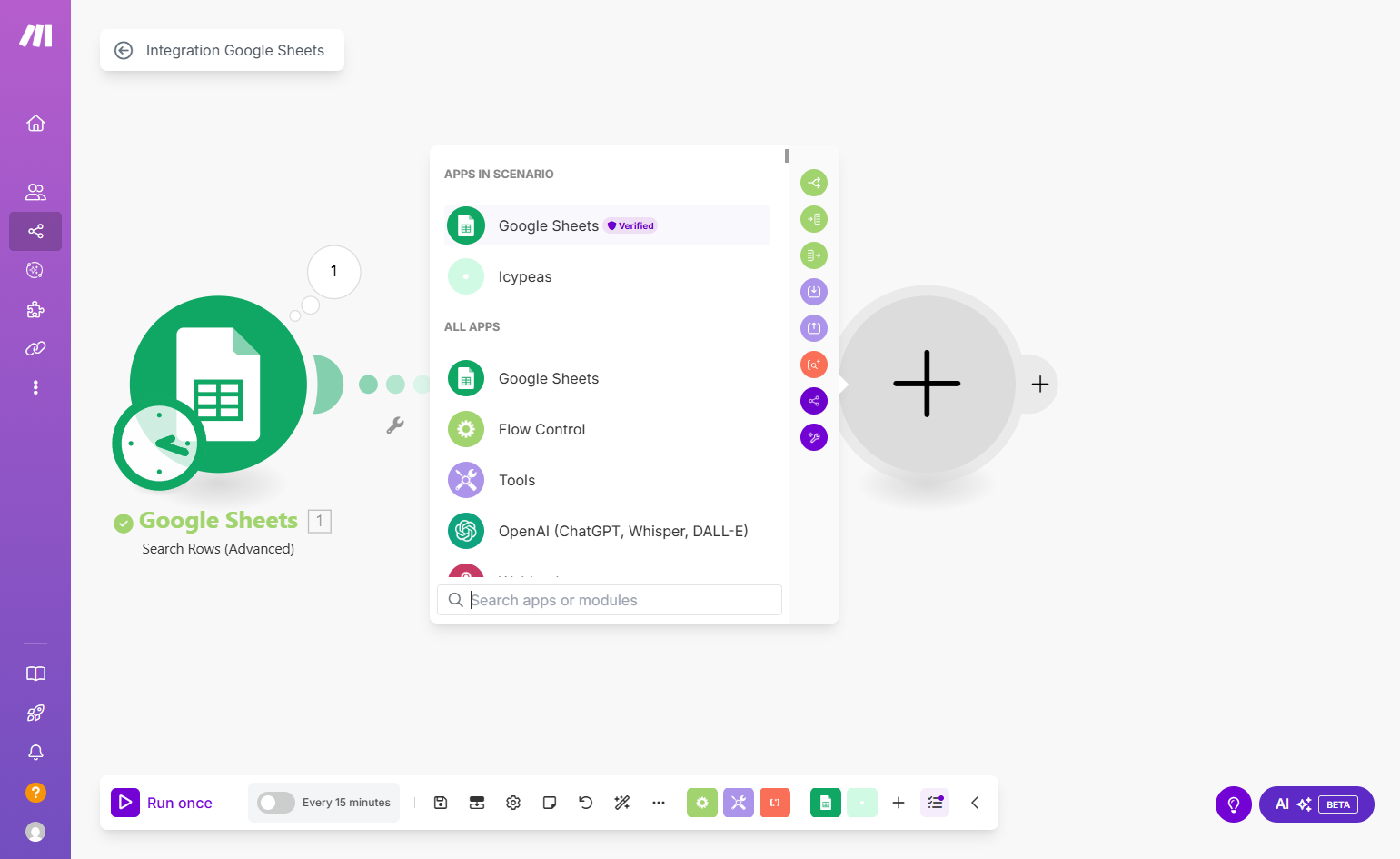Open the Team people icon in the sidebar

(x=35, y=192)
